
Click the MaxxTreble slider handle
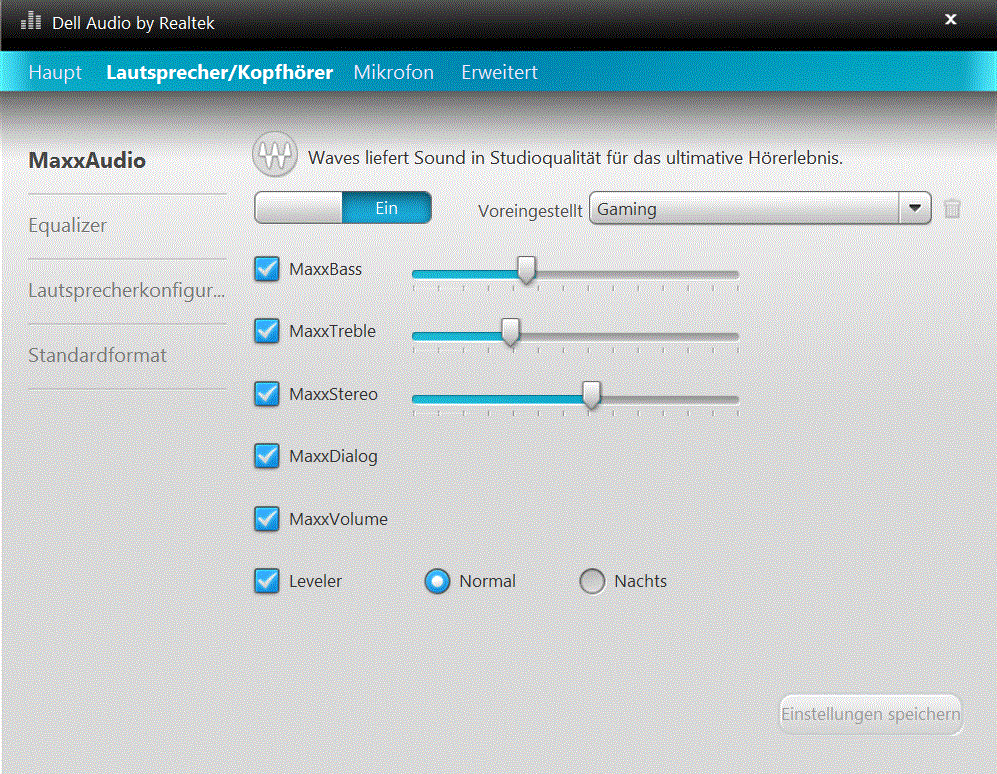(x=510, y=332)
